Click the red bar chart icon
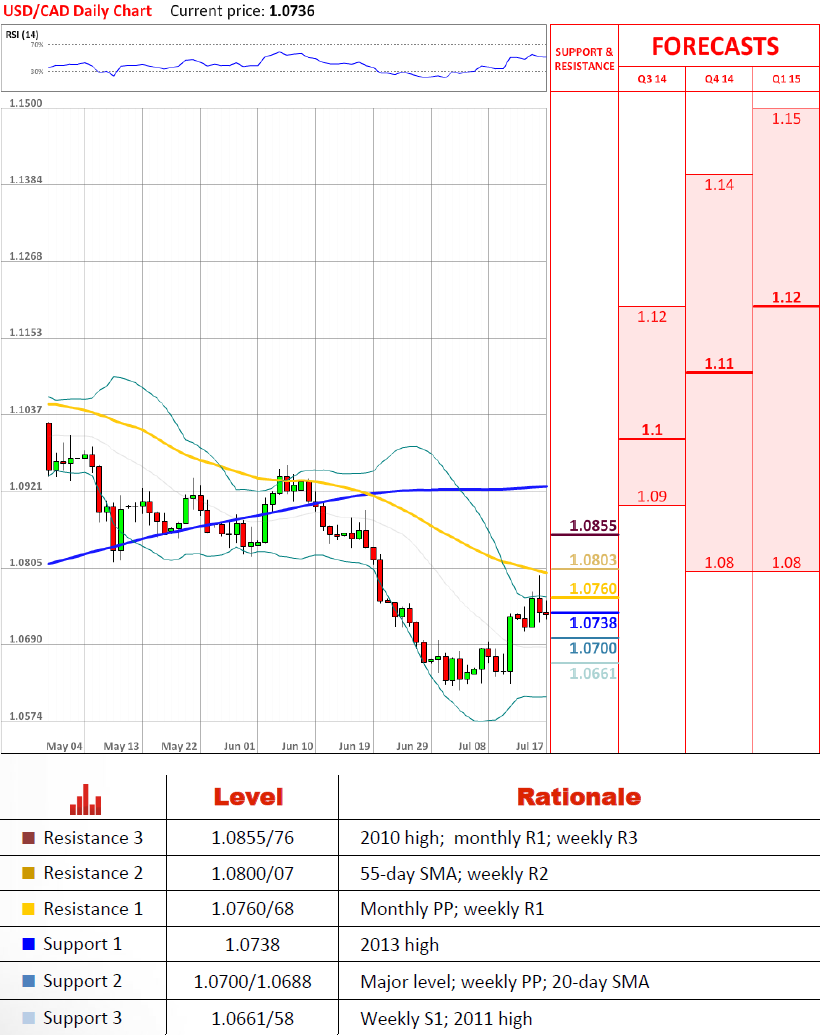Screen dimensions: 820x1035 (x=85, y=799)
